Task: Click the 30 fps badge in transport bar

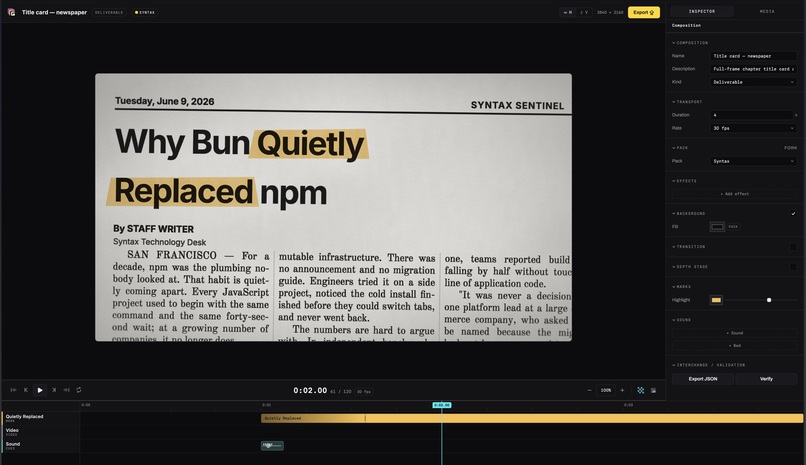Action: click(364, 392)
